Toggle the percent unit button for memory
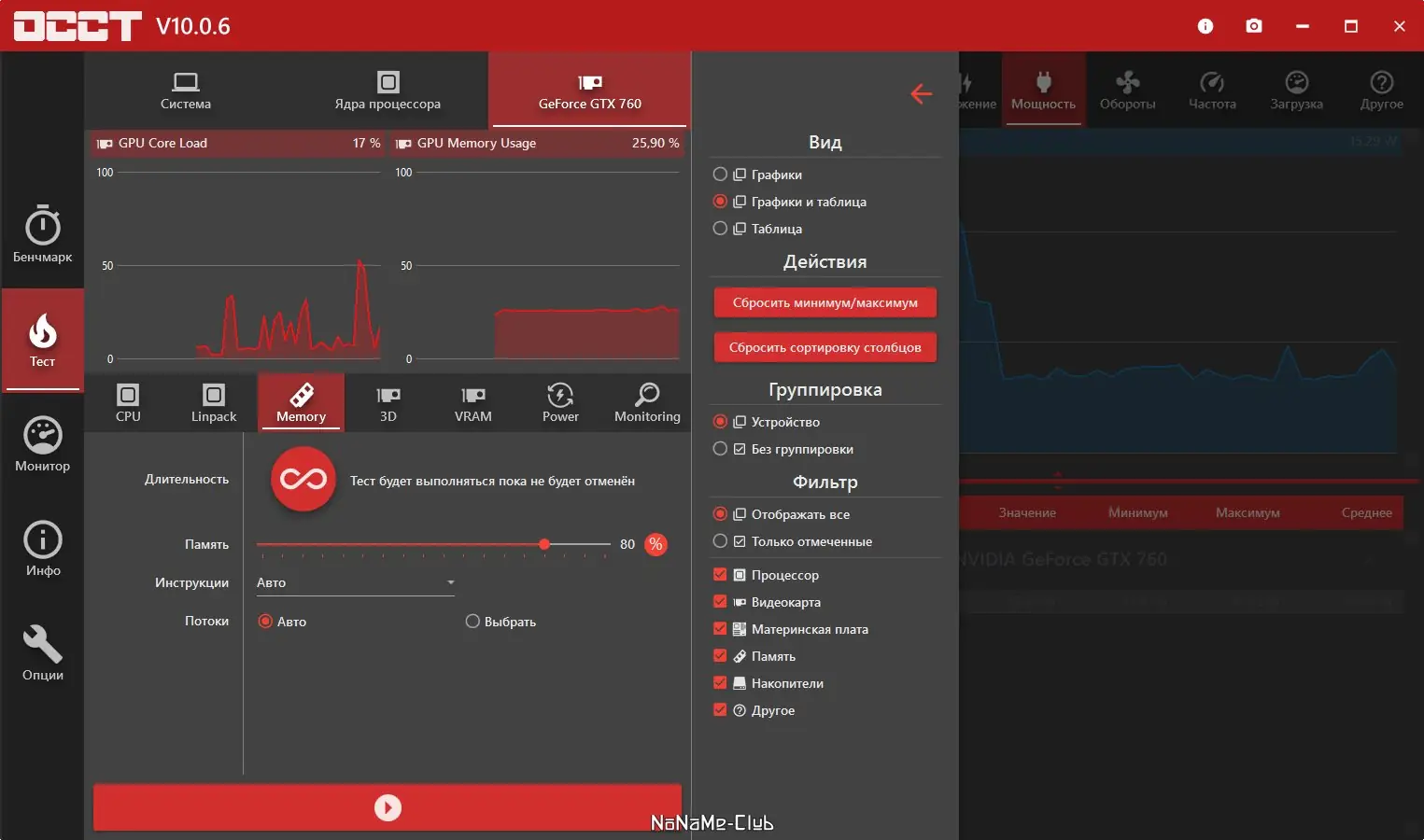This screenshot has height=840, width=1424. click(656, 544)
